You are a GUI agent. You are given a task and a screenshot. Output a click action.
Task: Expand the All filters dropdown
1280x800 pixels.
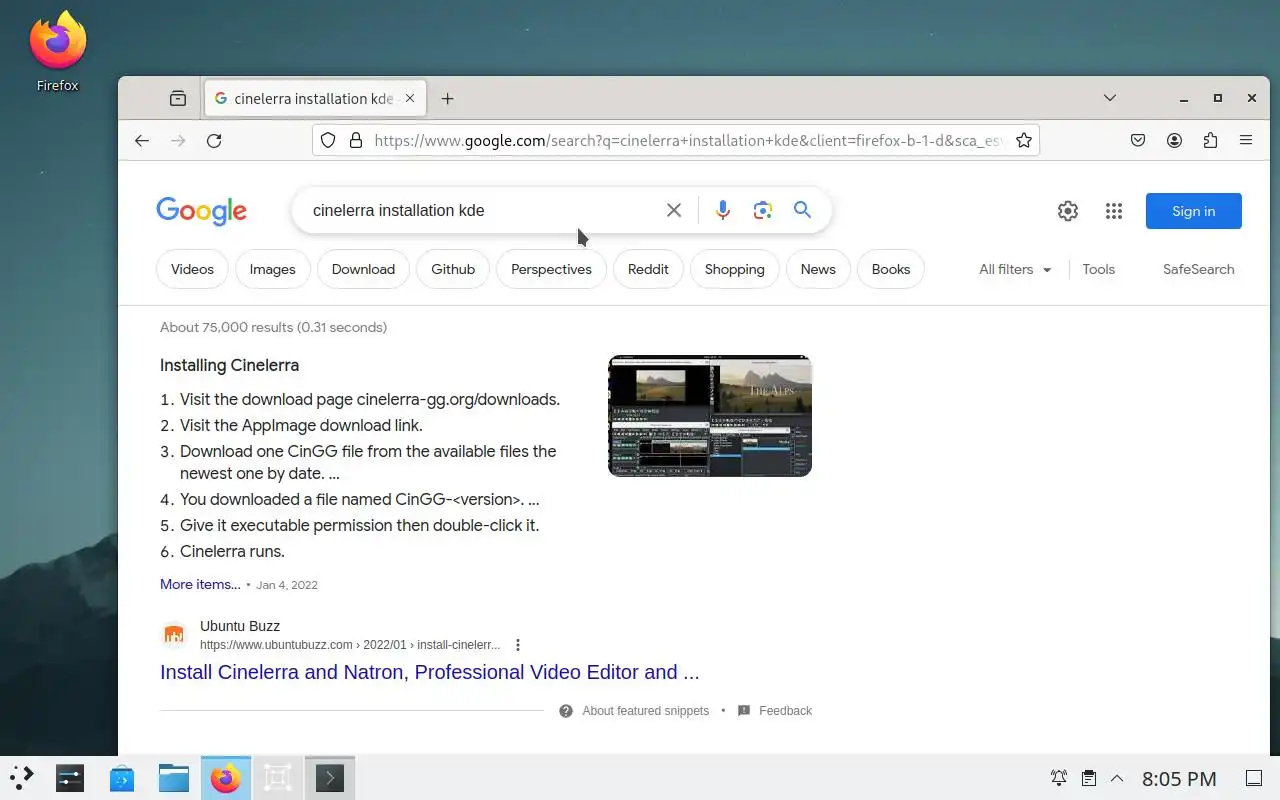[1015, 269]
